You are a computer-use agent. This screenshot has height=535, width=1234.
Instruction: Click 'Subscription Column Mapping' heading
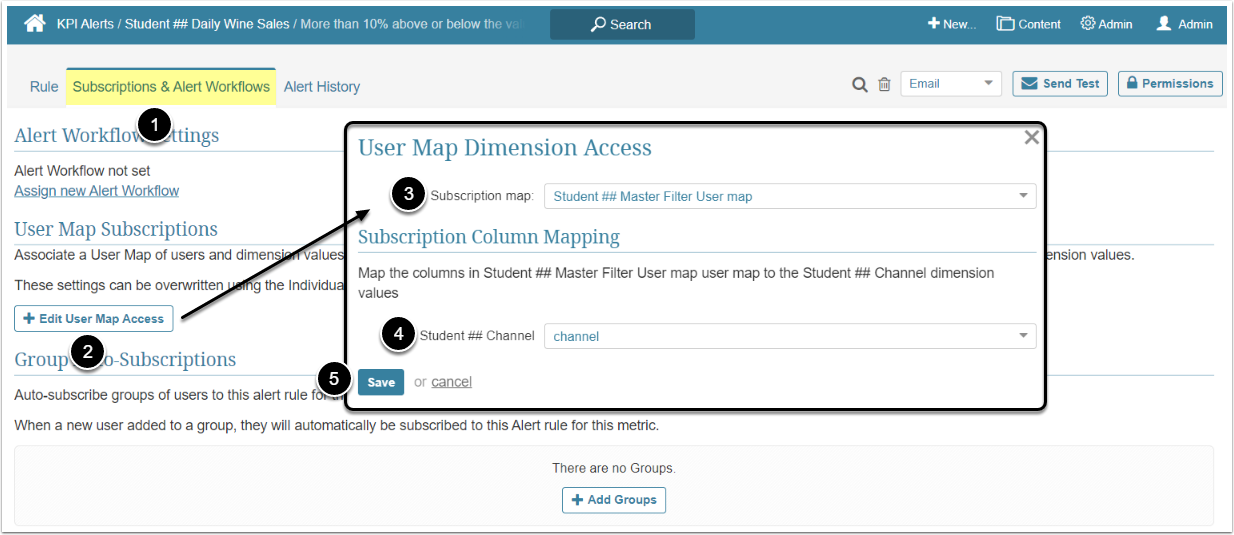(489, 237)
